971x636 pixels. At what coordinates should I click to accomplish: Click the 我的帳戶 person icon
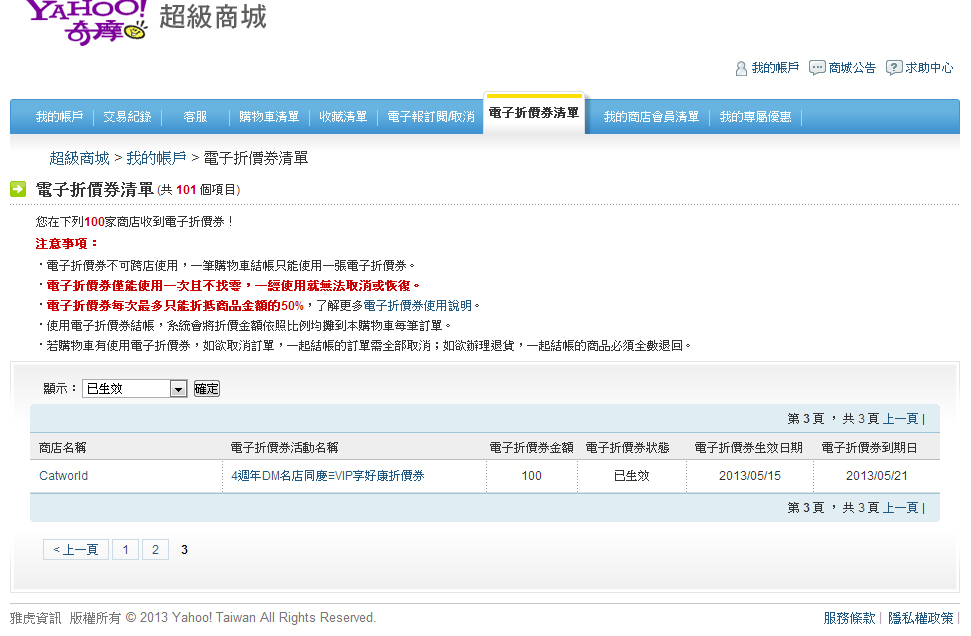pyautogui.click(x=741, y=68)
